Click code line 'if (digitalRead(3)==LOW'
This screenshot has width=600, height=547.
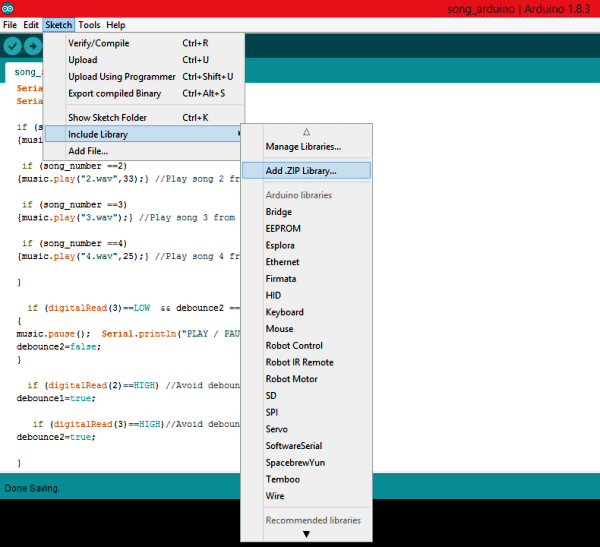click(133, 308)
